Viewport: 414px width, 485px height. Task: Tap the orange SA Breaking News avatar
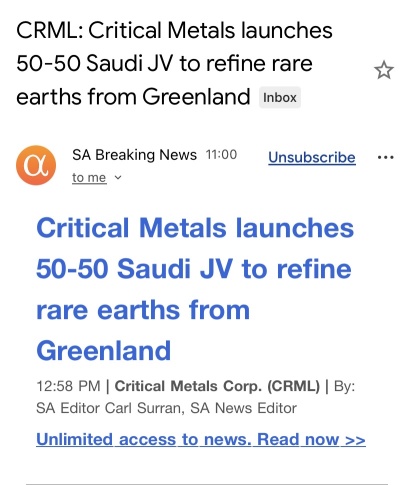[x=36, y=165]
